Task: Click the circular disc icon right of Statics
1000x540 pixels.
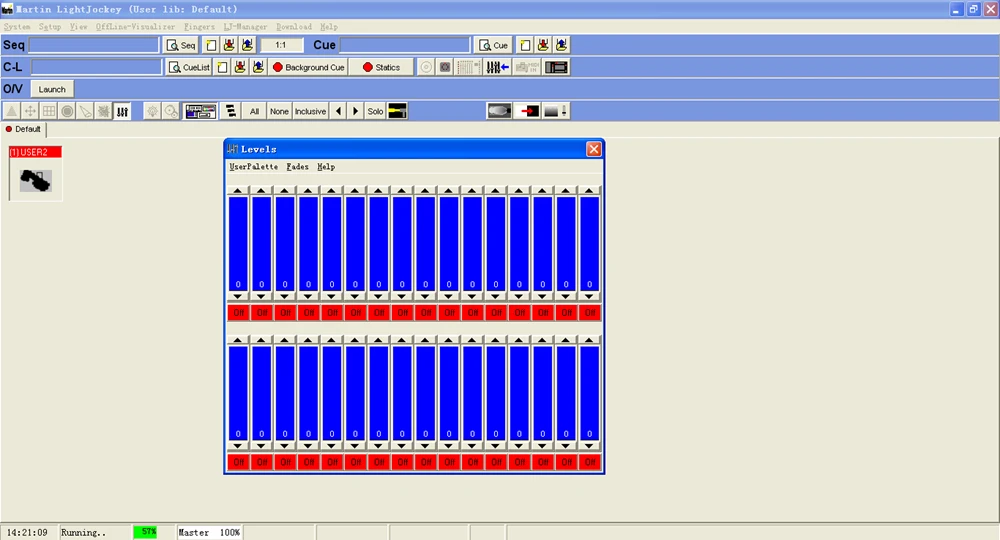Action: click(426, 67)
